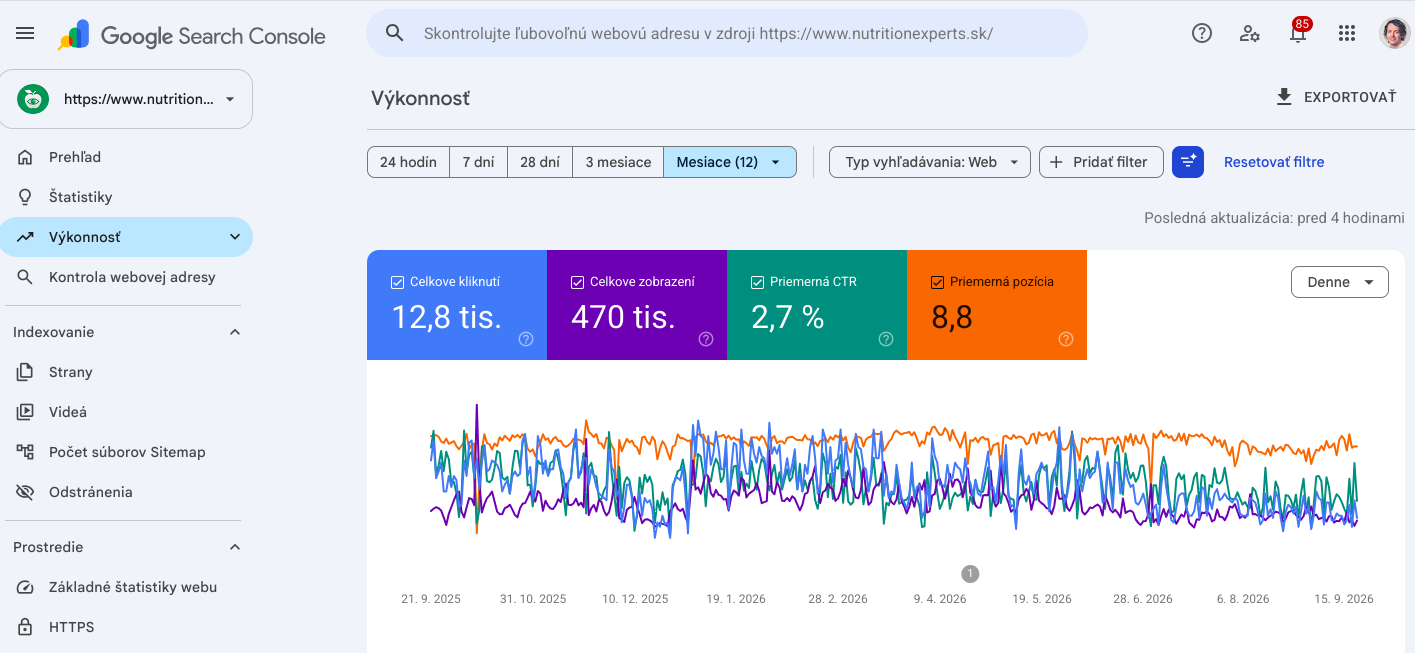Screen dimensions: 1415x653
Task: Uncheck the Priemerná CTR checkbox
Action: click(757, 282)
